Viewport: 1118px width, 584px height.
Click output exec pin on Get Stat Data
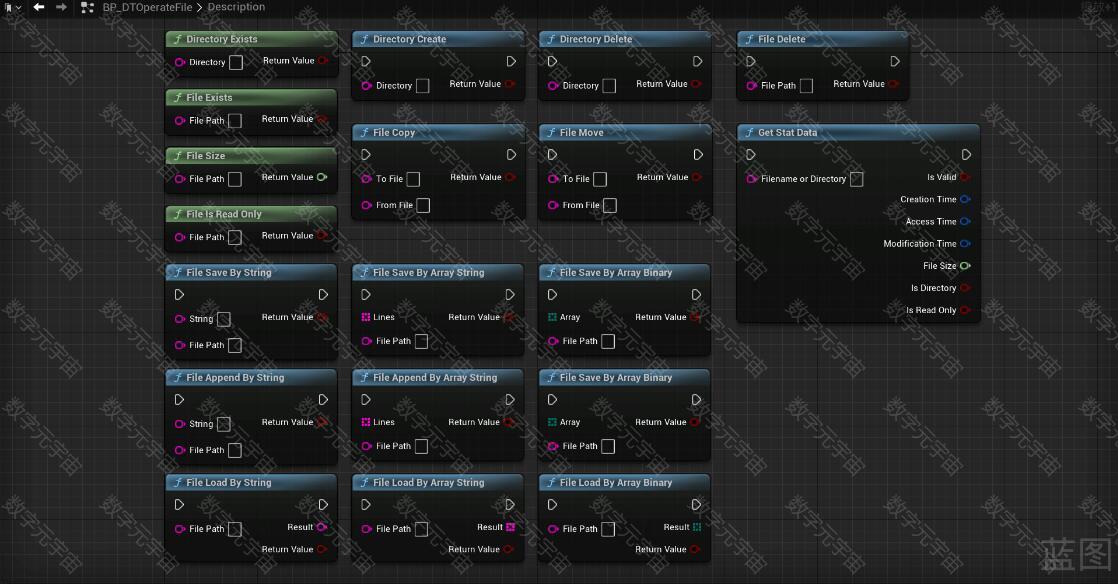pyautogui.click(x=966, y=155)
